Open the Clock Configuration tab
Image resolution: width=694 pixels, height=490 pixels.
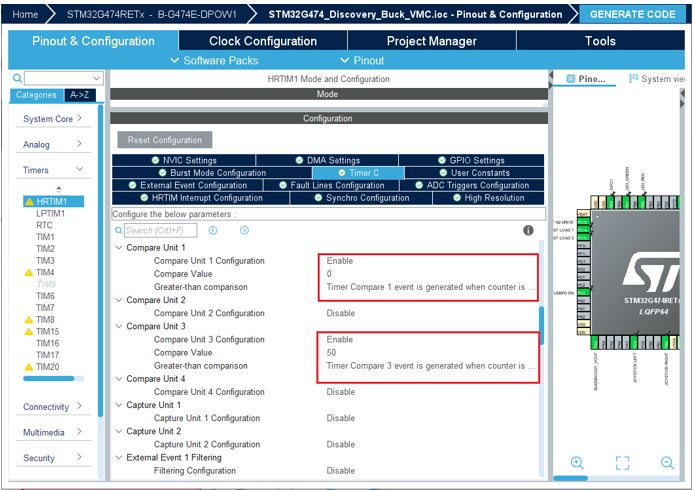coord(263,41)
